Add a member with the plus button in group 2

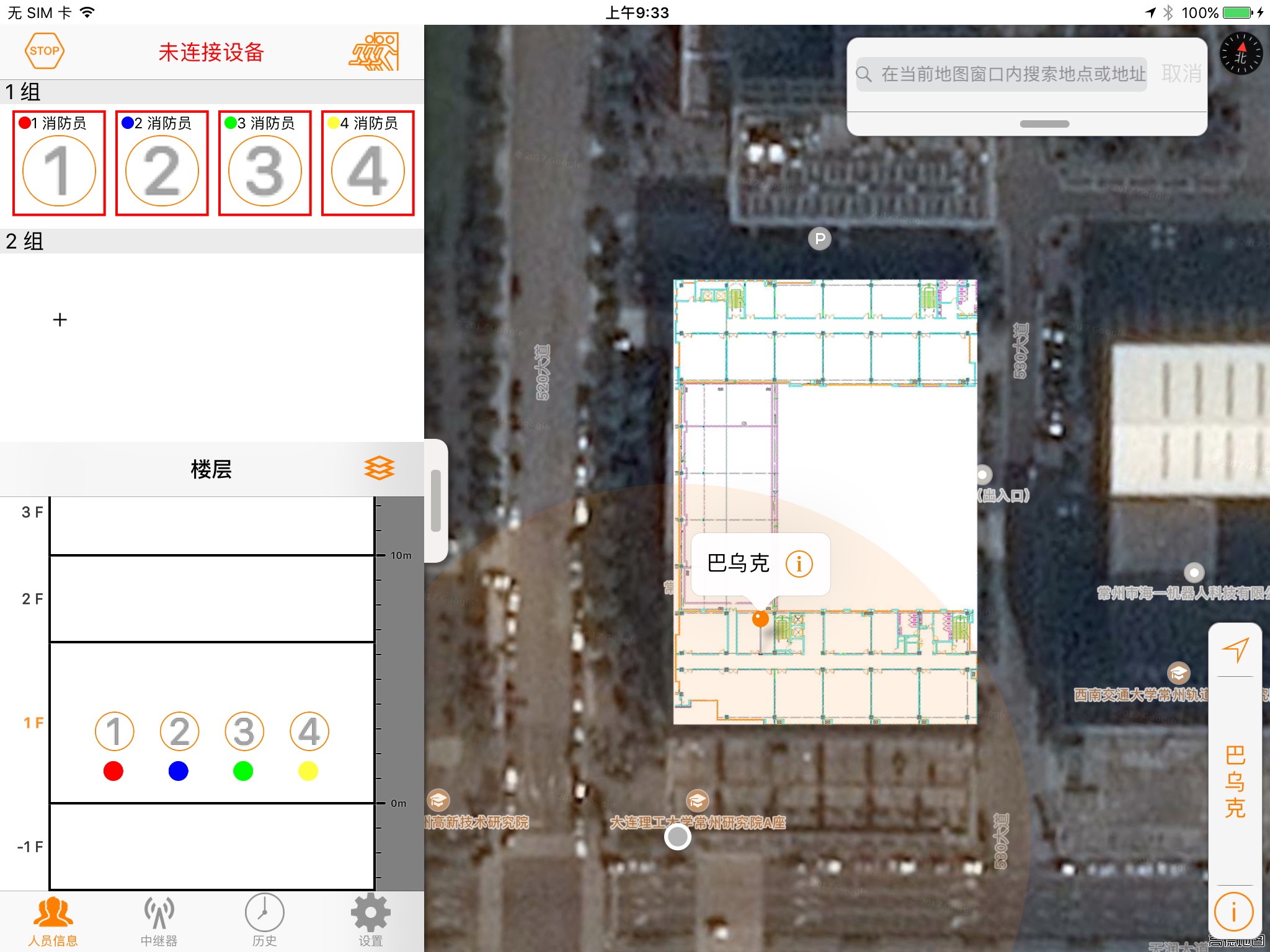click(x=60, y=320)
